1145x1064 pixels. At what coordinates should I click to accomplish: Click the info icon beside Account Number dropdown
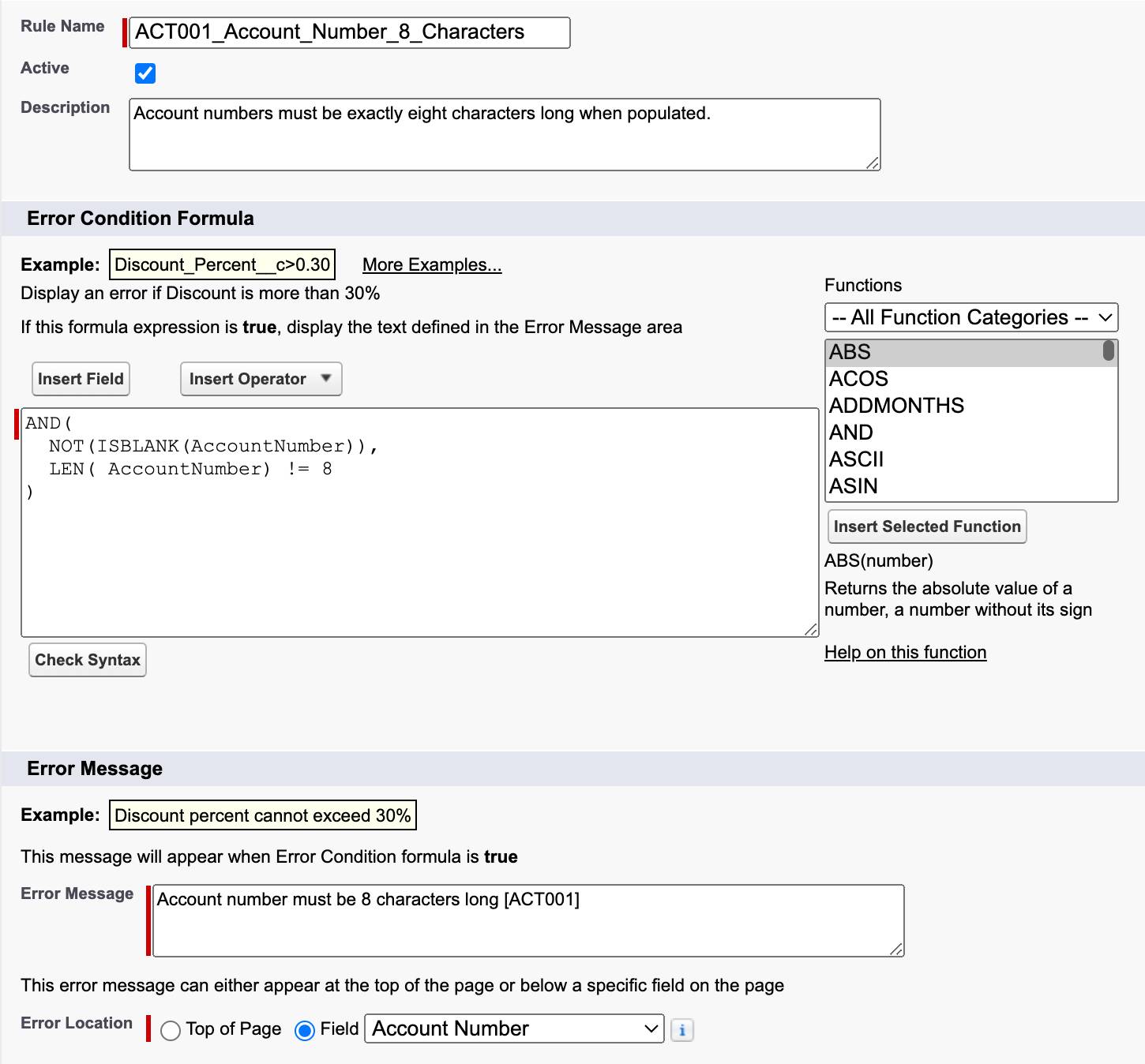[x=682, y=1030]
